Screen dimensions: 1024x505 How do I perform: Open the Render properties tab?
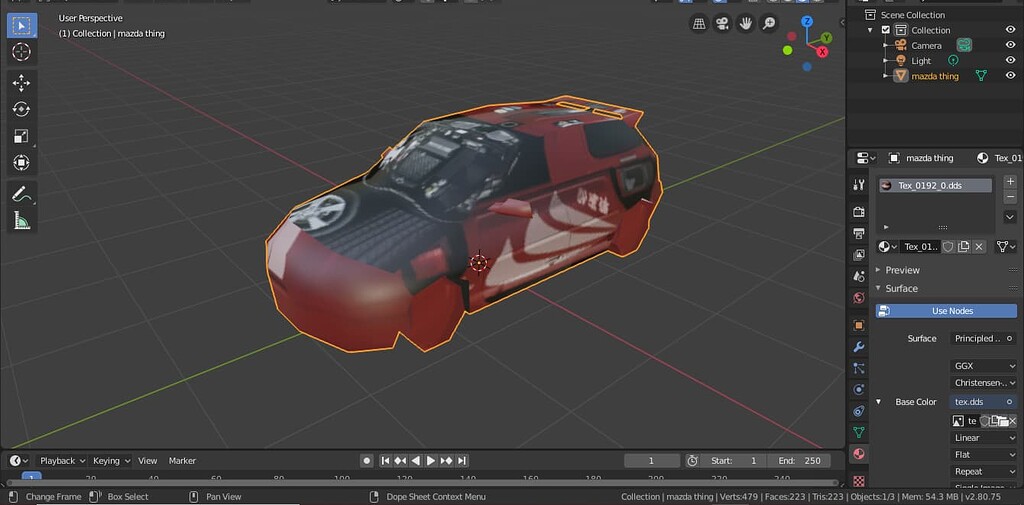tap(859, 212)
